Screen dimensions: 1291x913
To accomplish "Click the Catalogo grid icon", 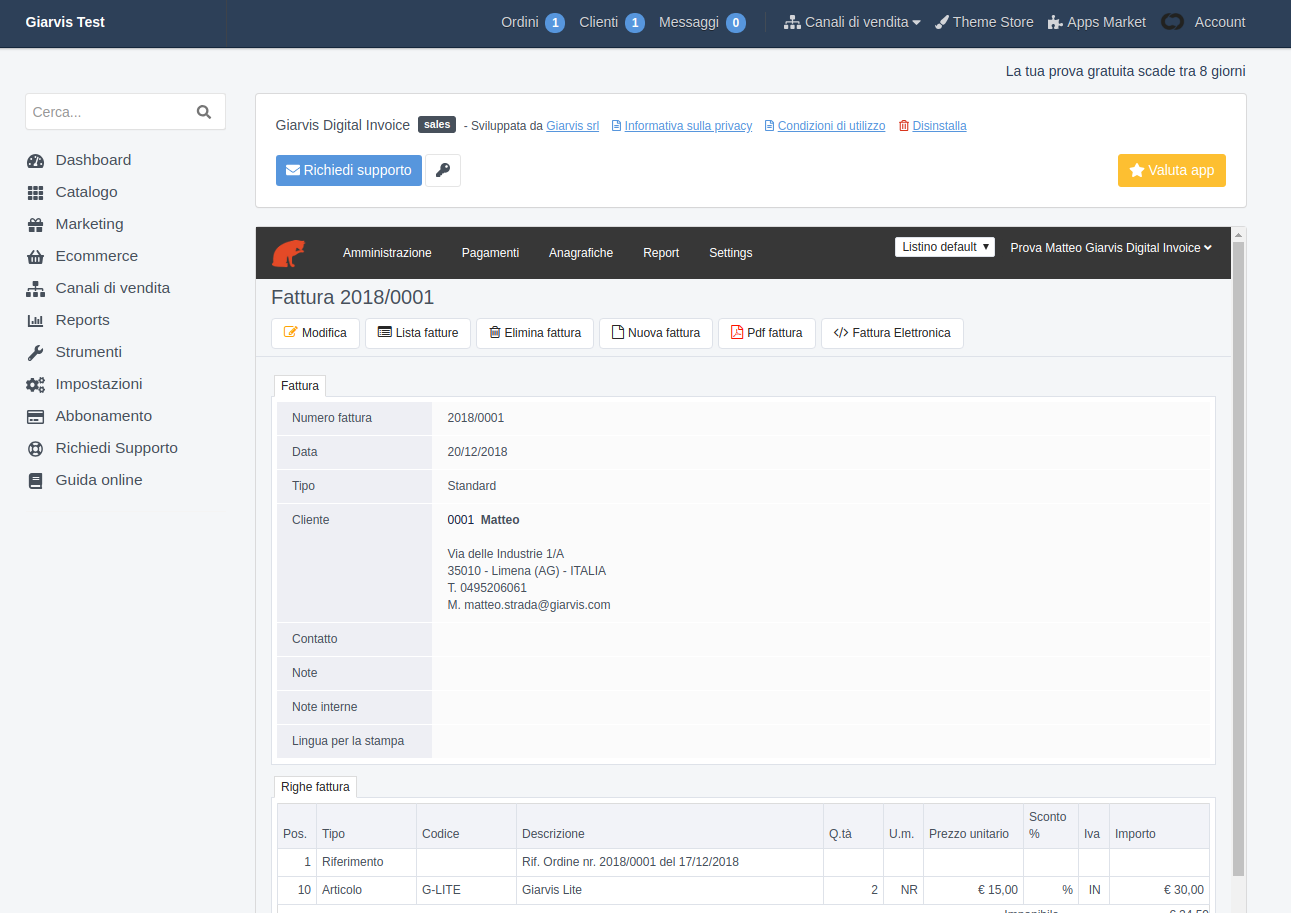I will point(35,192).
